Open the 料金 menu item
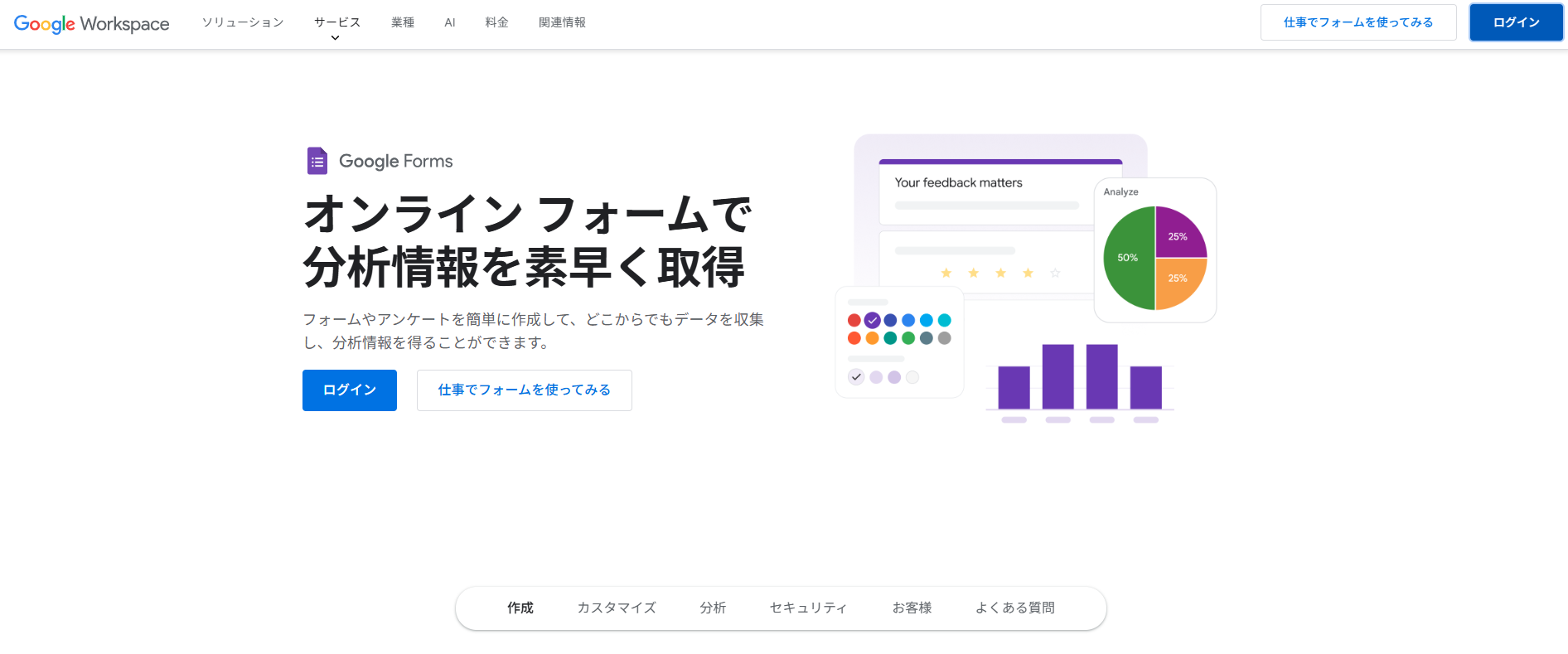1568x654 pixels. pos(496,22)
